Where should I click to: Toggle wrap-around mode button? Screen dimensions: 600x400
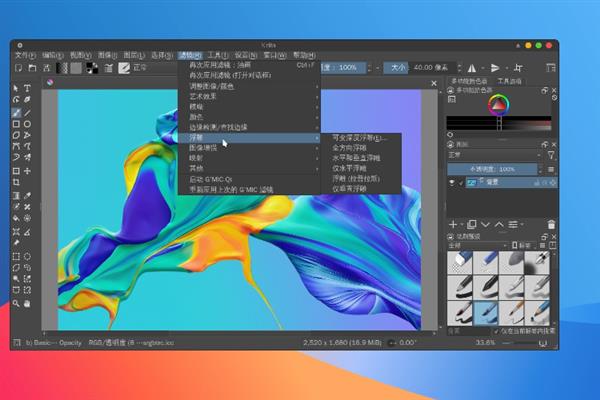pos(518,68)
